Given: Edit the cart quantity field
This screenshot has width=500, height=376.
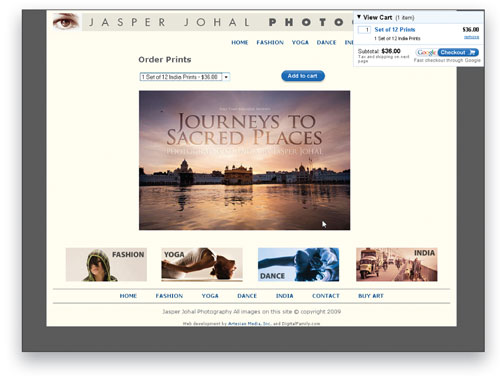Looking at the screenshot, I should pos(364,30).
